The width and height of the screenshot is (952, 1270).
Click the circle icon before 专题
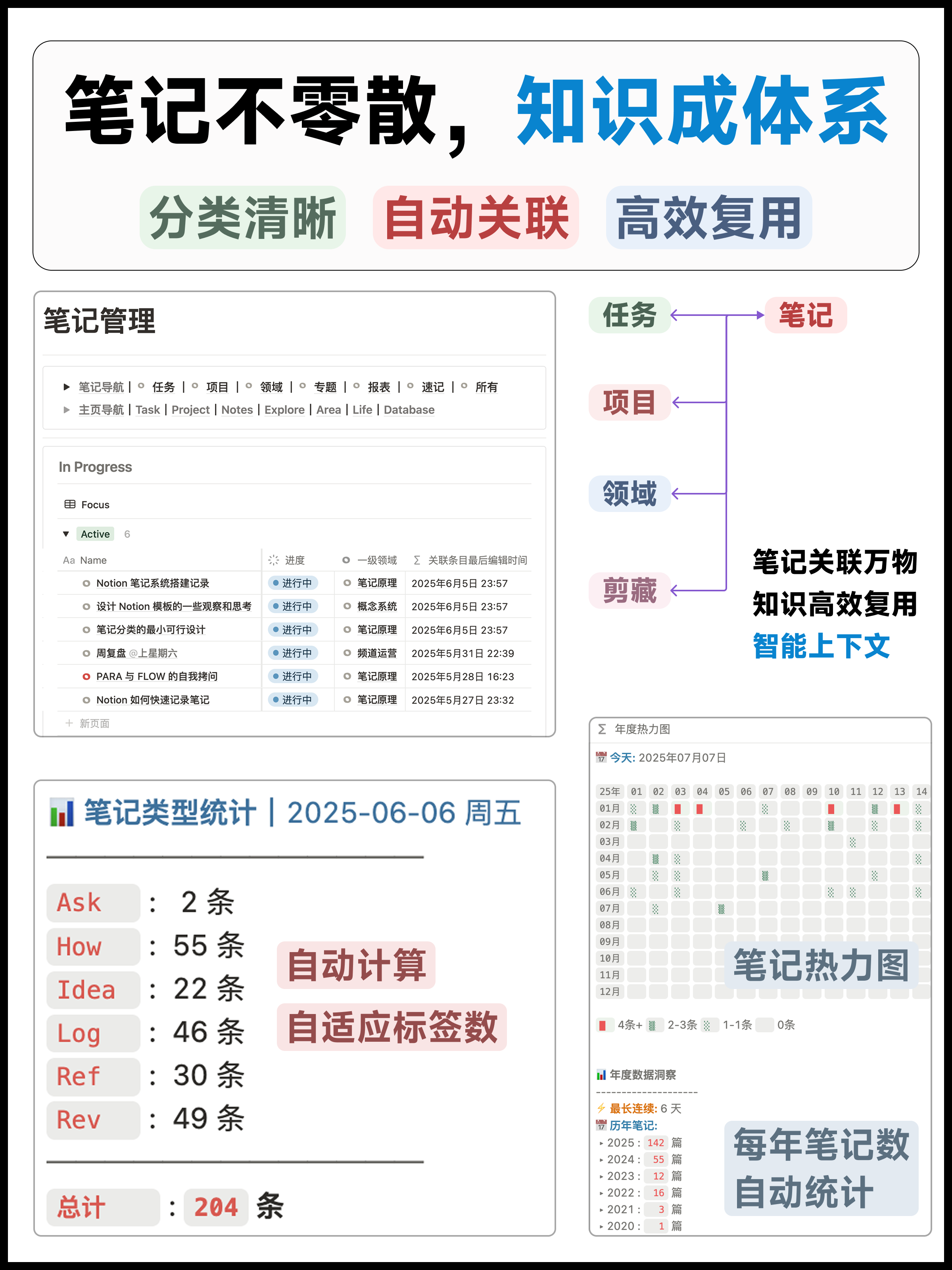[x=302, y=386]
